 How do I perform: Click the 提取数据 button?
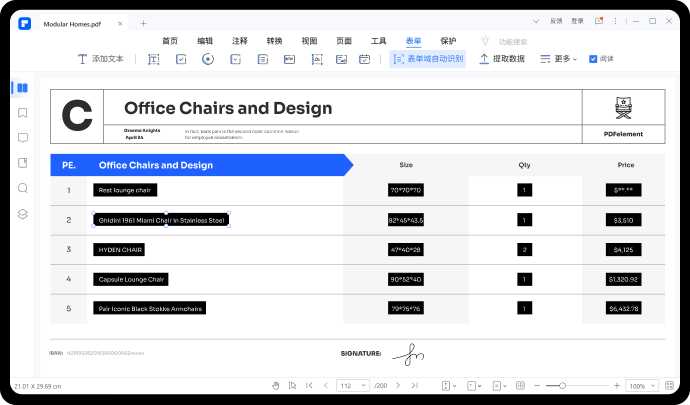tap(502, 59)
